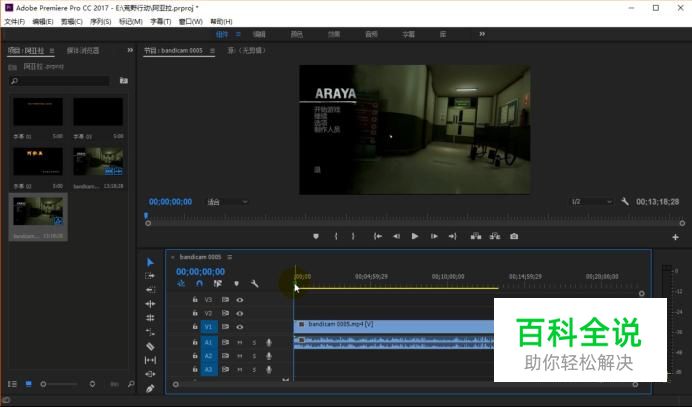Screen dimensions: 692x407
Task: Select the Pen tool in tools panel
Action: (x=150, y=388)
